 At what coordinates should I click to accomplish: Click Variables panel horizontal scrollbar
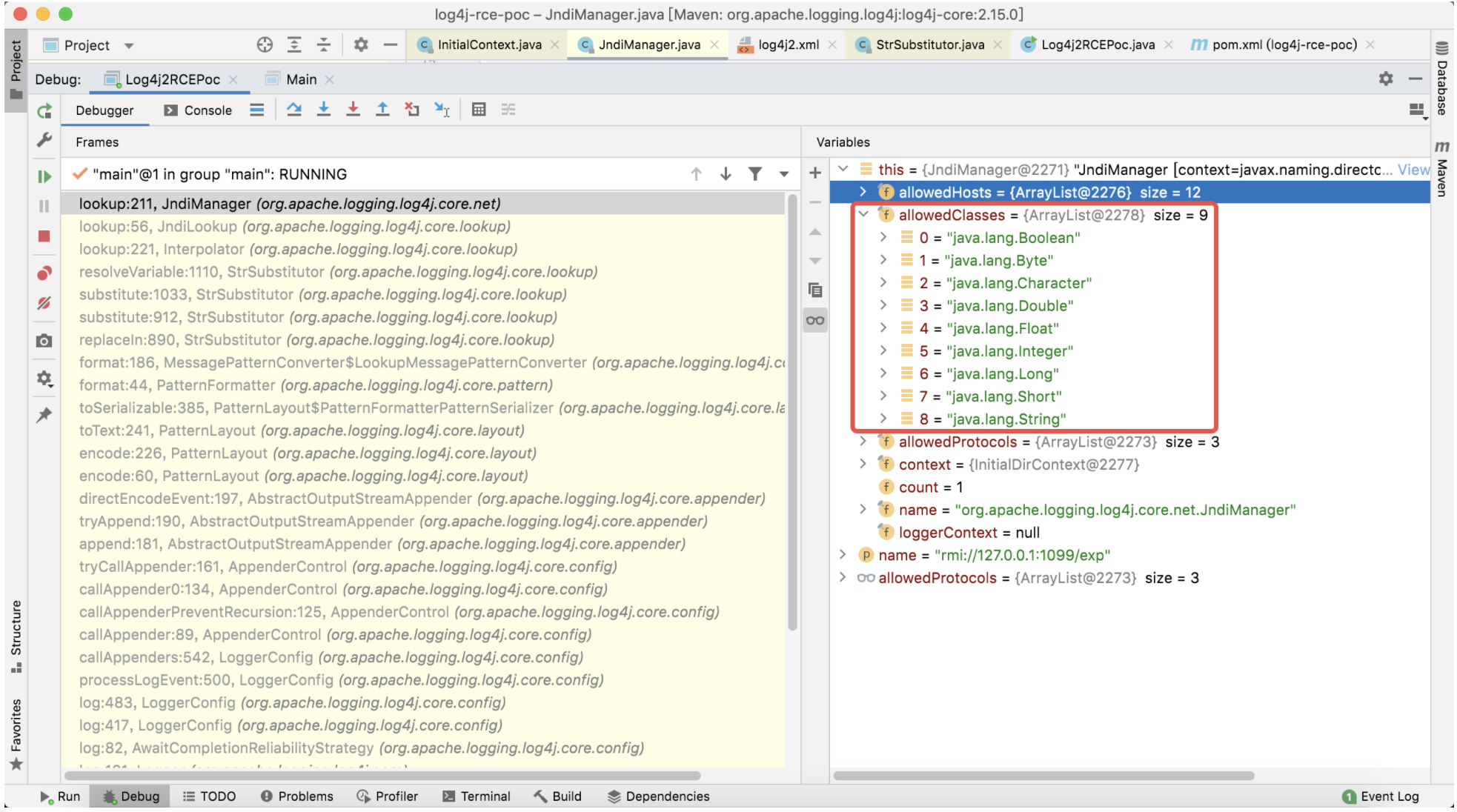tap(1043, 776)
